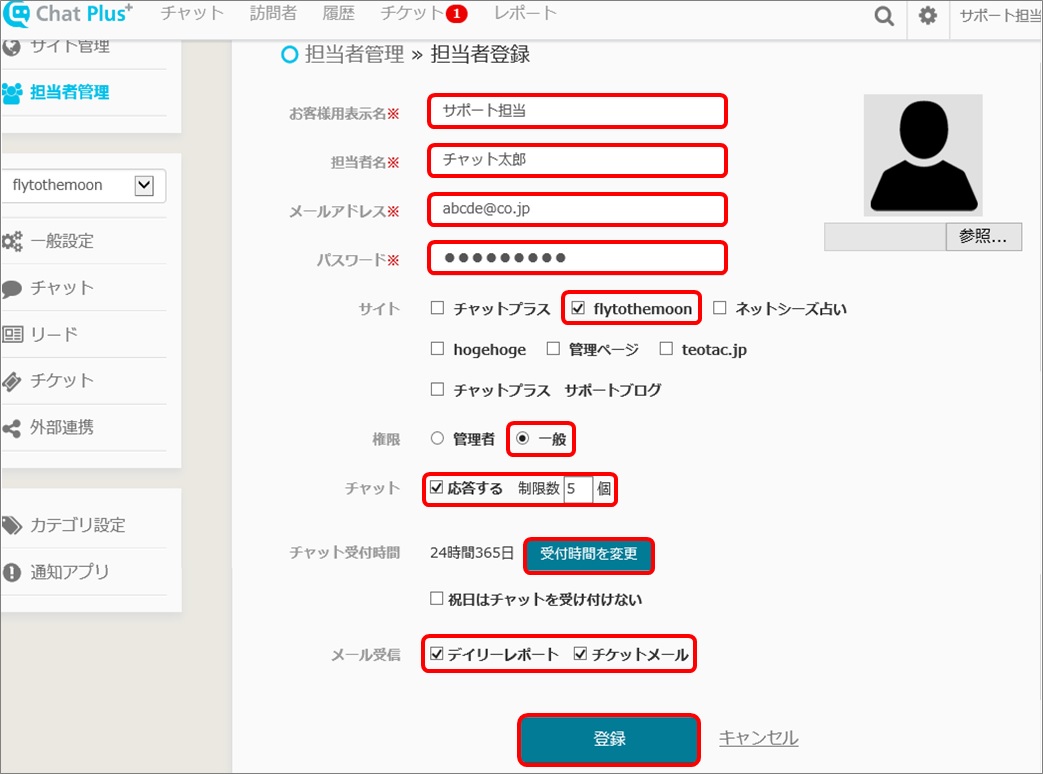Click the カテゴリ設定 tags icon
1043x774 pixels.
[x=12, y=525]
